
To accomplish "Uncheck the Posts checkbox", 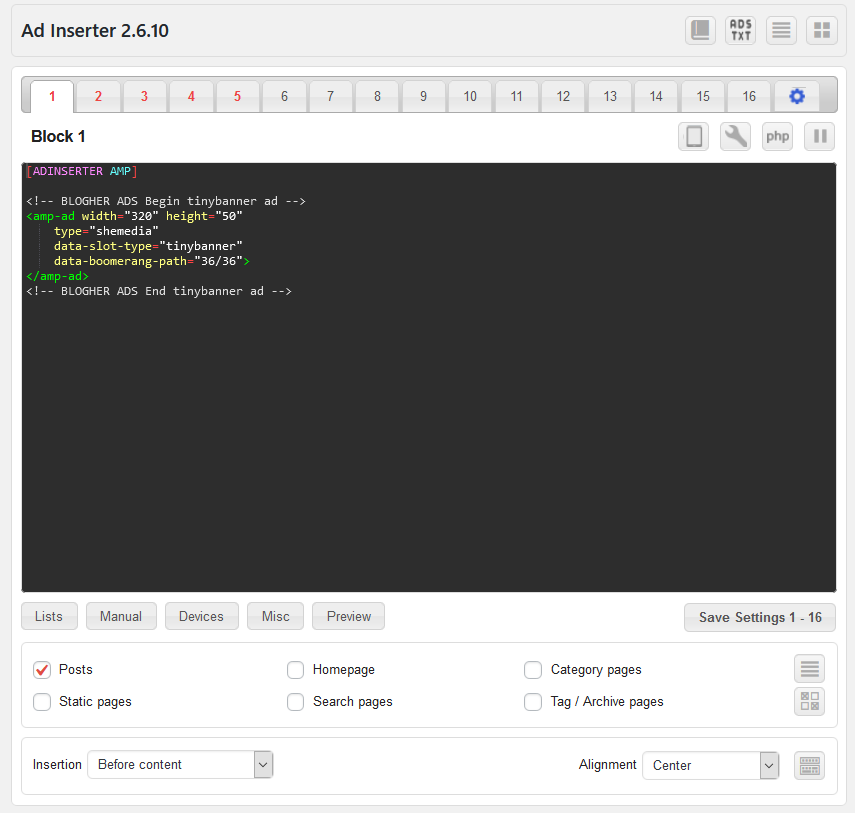I will tap(42, 670).
